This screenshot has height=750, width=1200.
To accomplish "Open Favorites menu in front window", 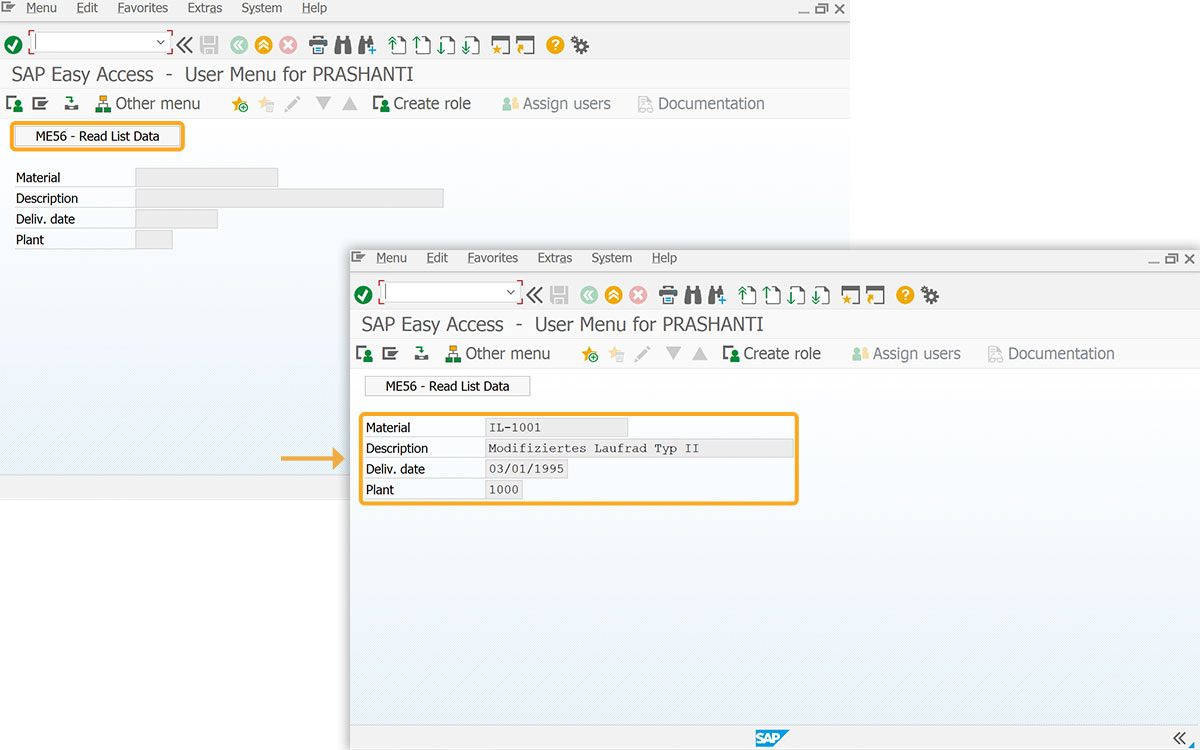I will [493, 258].
